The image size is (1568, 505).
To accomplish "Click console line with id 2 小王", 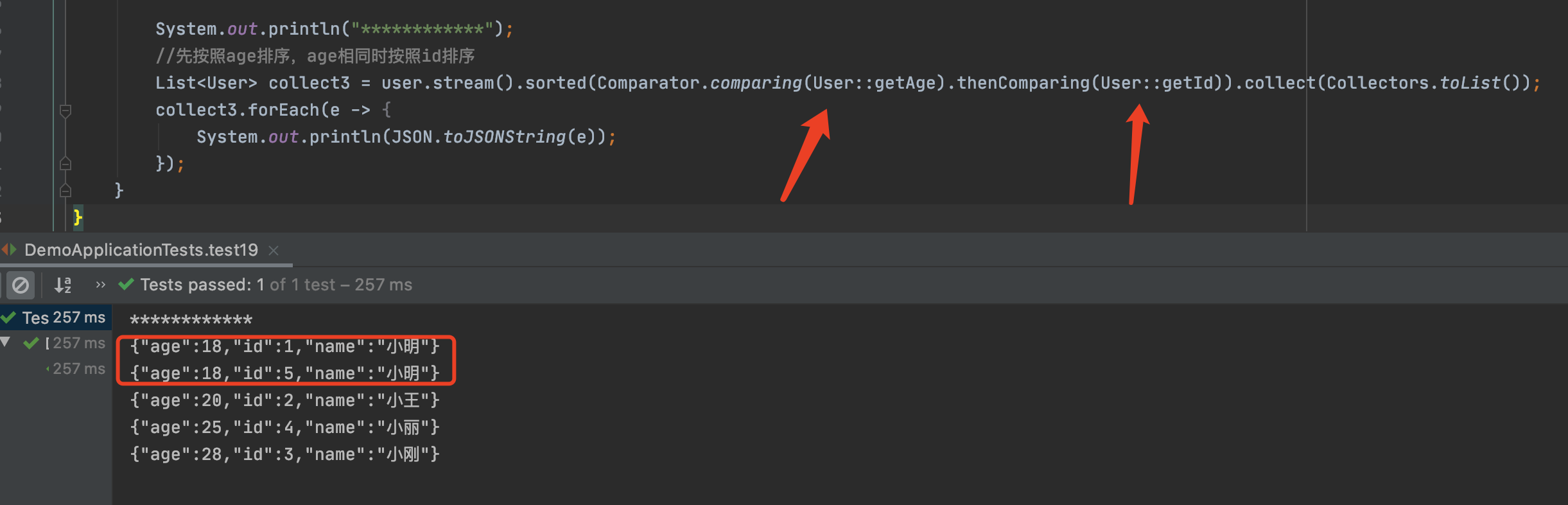I will click(284, 400).
